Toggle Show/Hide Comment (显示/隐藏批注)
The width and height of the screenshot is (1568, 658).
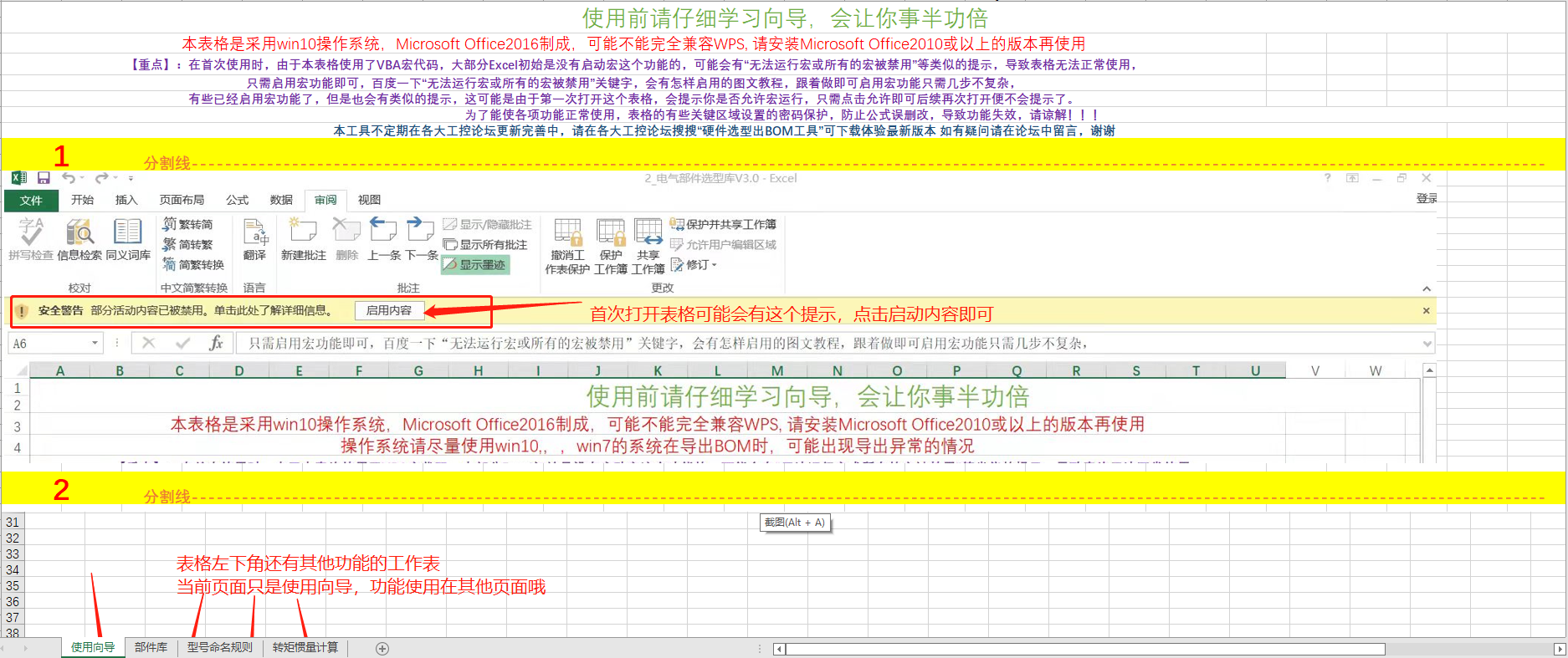tap(488, 225)
